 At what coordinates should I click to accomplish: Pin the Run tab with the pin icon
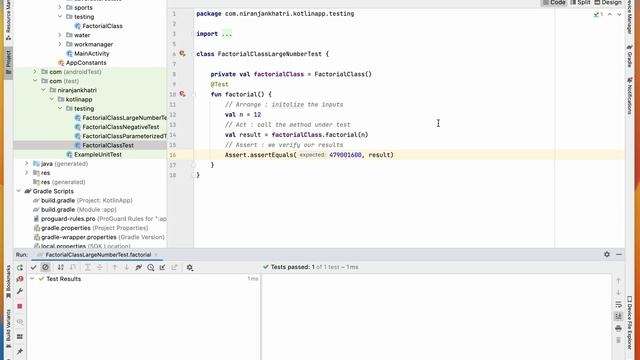(20, 351)
